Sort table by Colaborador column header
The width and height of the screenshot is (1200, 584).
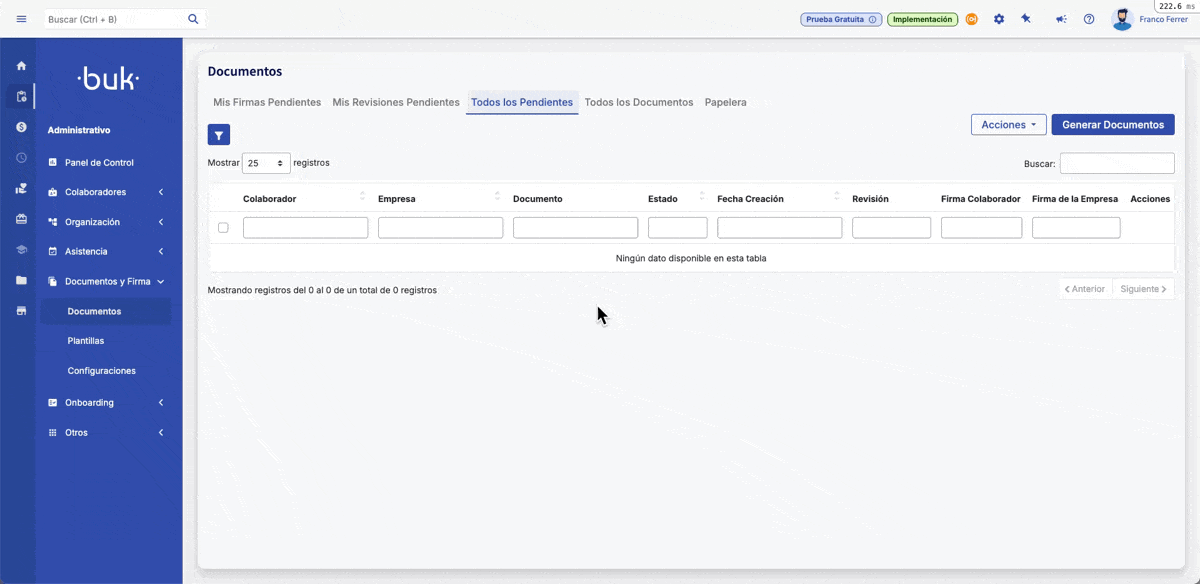[270, 199]
